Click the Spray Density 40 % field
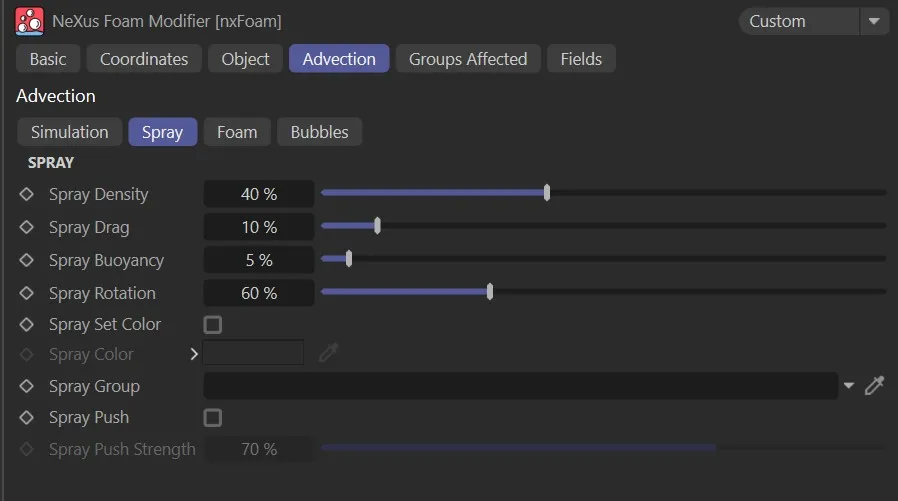This screenshot has width=898, height=501. (x=259, y=194)
